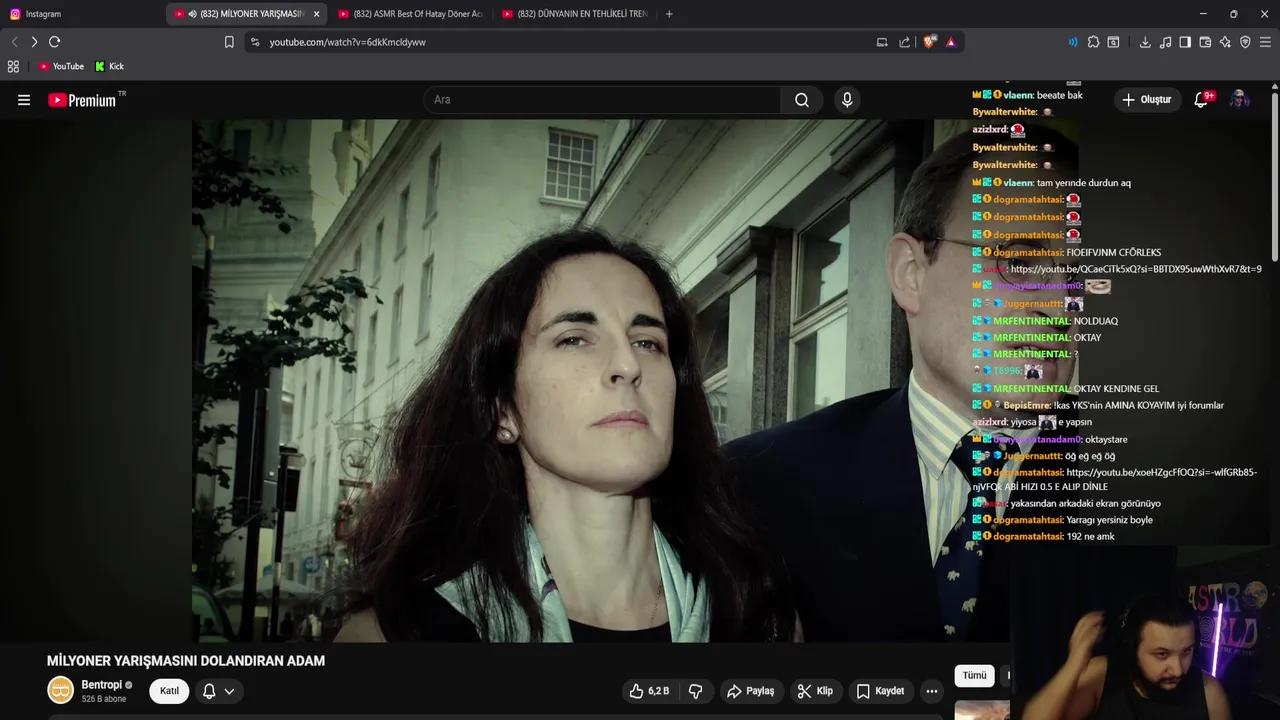1280x720 pixels.
Task: Open the tab search icon in toolbar
Action: [1113, 42]
